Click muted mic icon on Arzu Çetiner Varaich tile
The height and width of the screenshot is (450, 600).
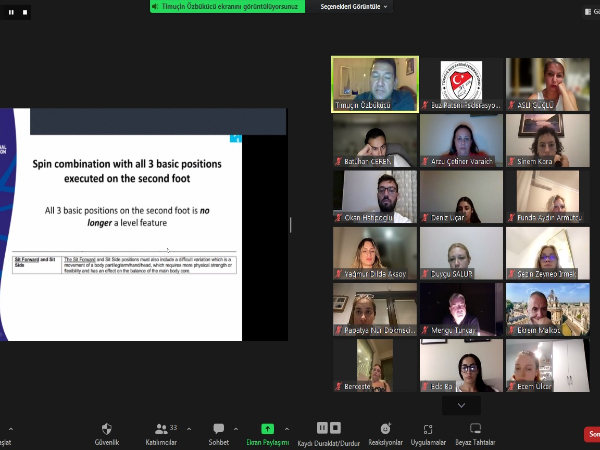pyautogui.click(x=425, y=161)
